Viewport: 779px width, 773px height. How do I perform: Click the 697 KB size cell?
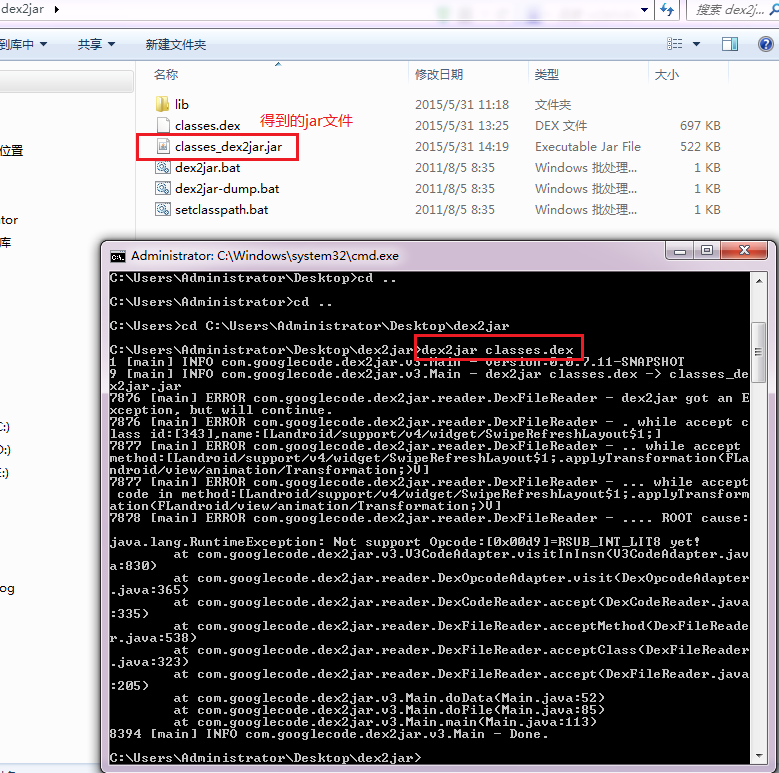(700, 126)
